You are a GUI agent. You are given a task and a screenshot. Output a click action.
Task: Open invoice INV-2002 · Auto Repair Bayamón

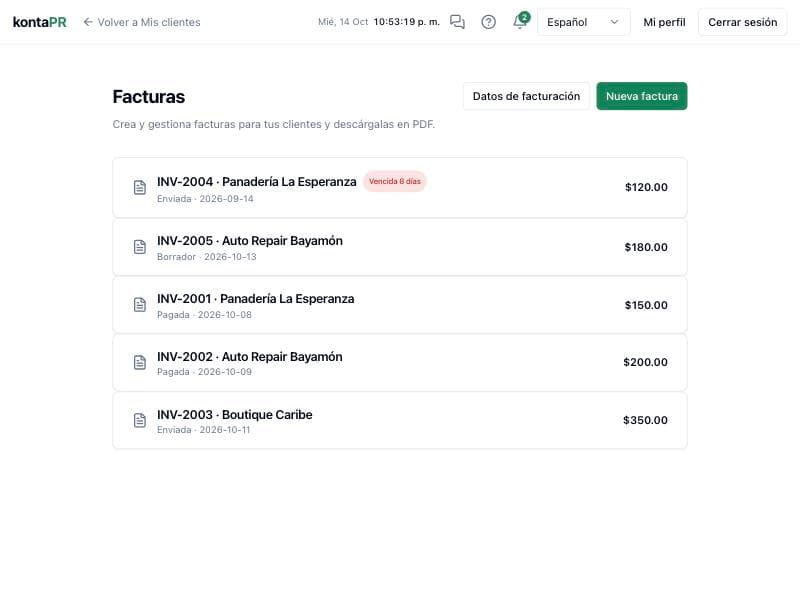tap(399, 363)
